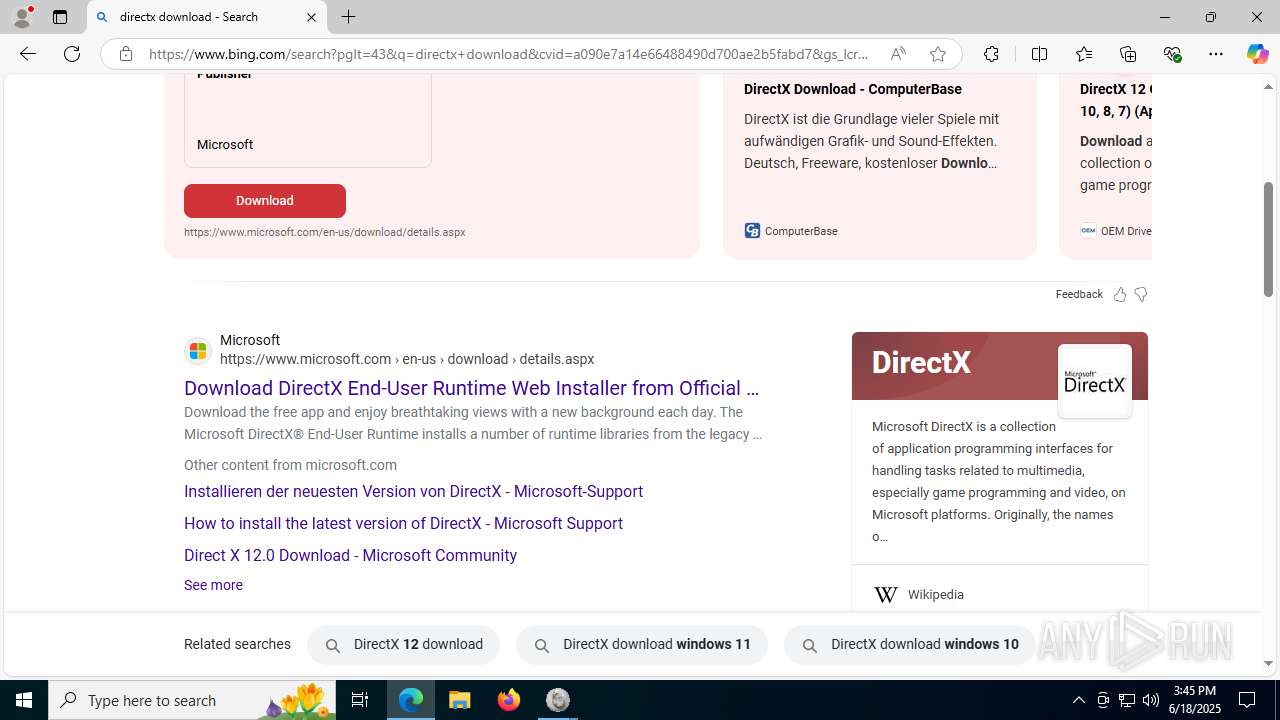The width and height of the screenshot is (1280, 720).
Task: Open Download DirectX End-User Runtime result
Action: pos(471,388)
